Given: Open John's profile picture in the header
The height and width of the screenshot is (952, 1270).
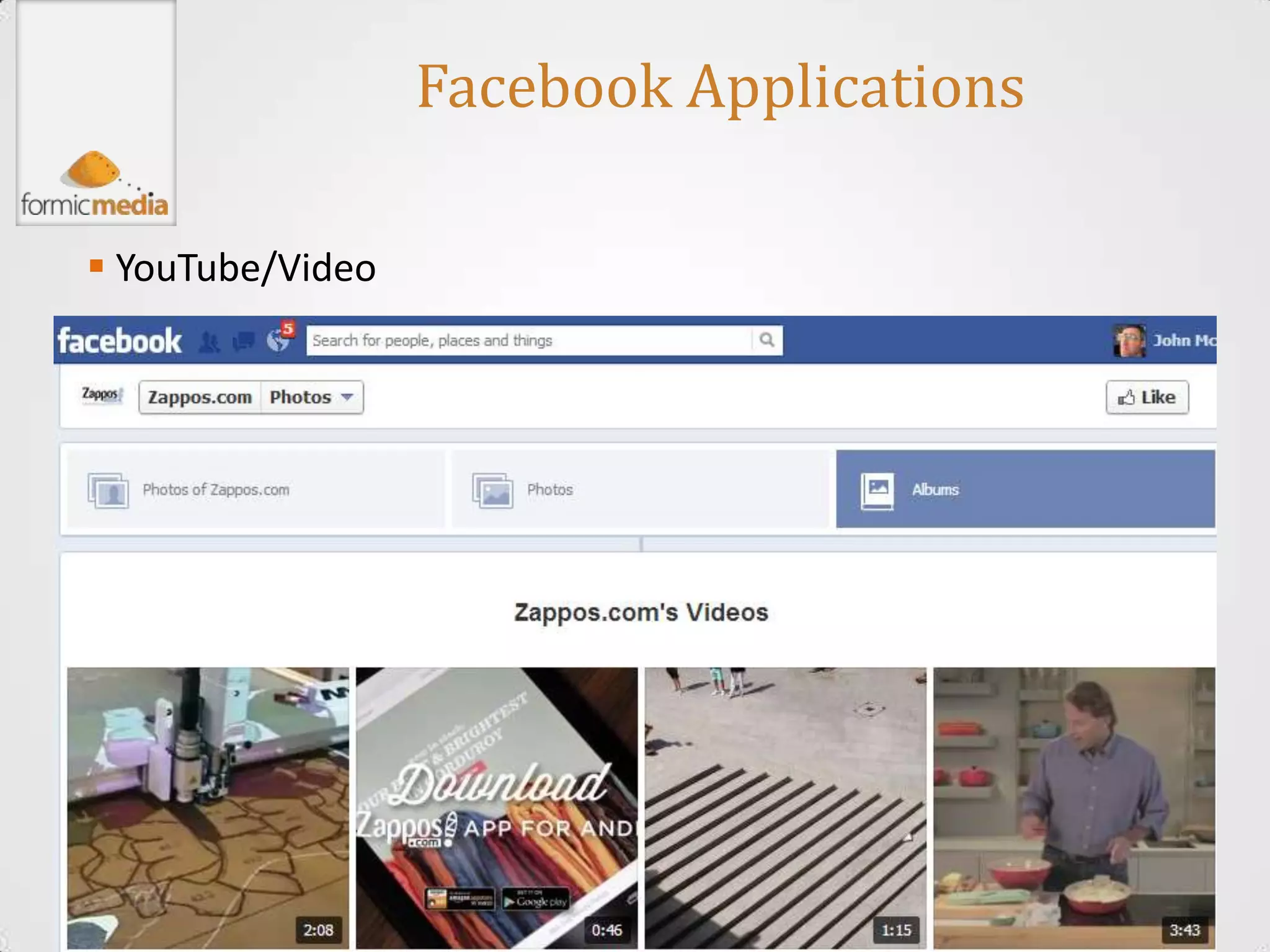Looking at the screenshot, I should tap(1129, 340).
